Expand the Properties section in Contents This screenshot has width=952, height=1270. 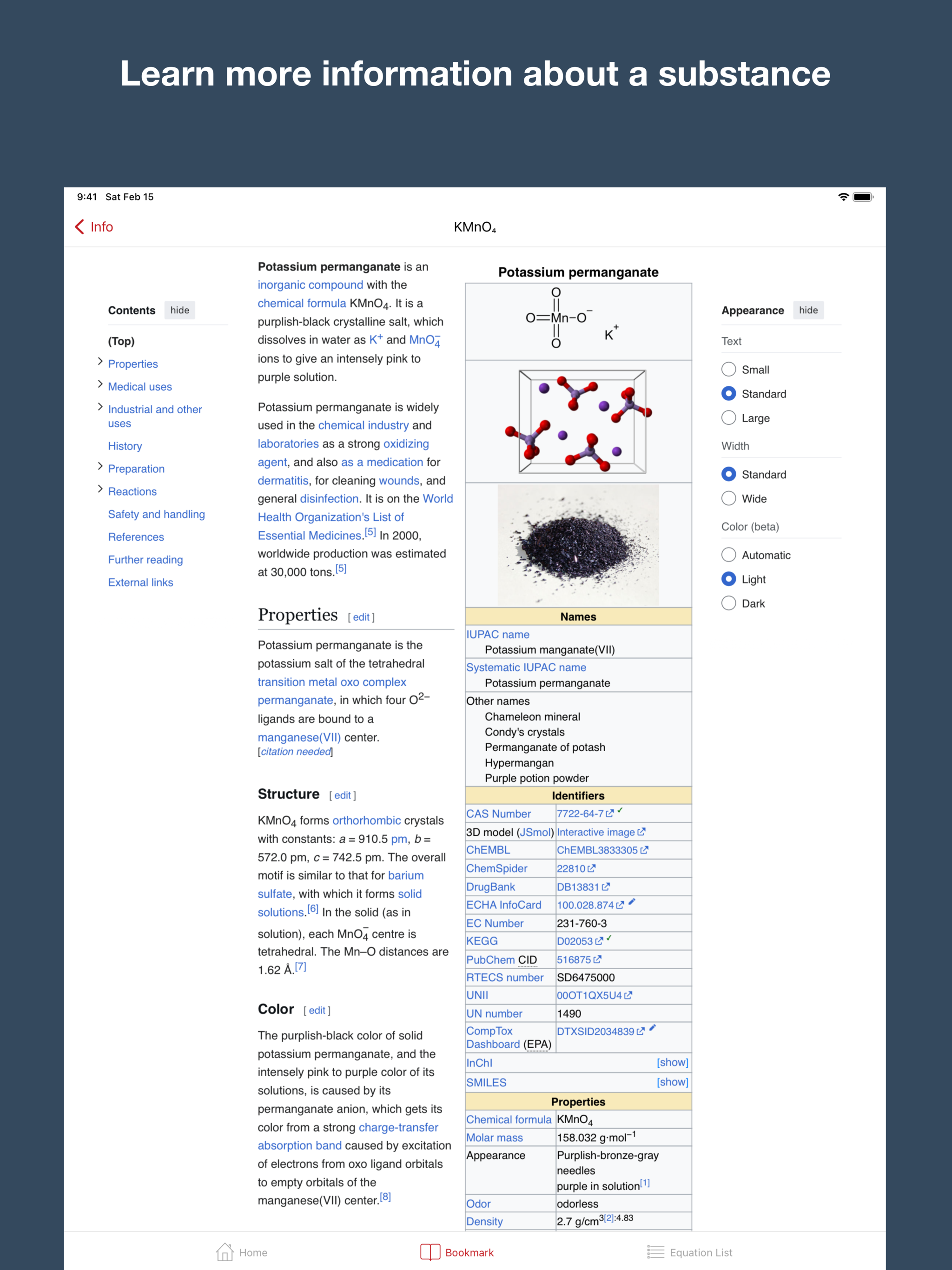(x=100, y=362)
